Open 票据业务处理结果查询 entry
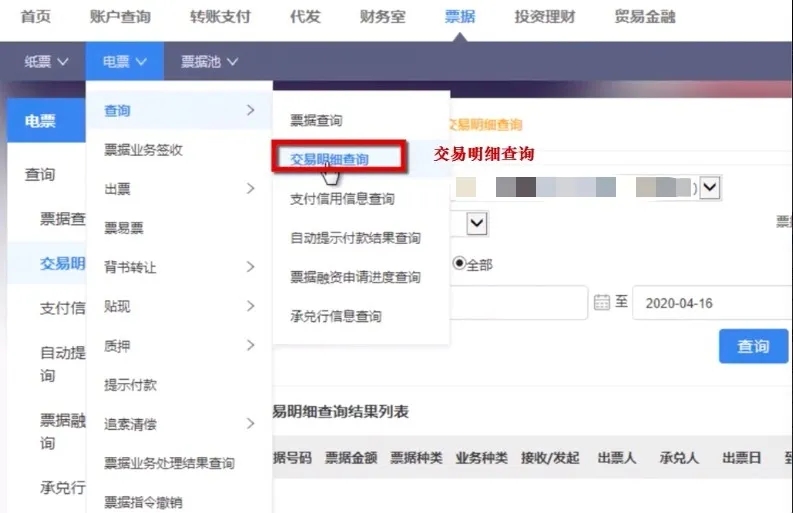The image size is (793, 513). 169,463
